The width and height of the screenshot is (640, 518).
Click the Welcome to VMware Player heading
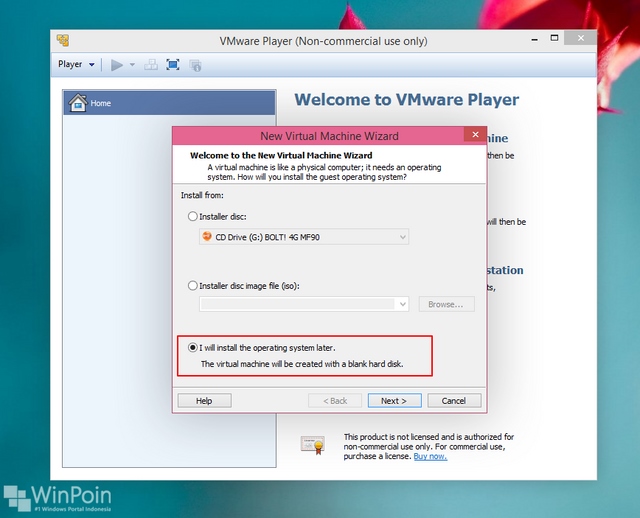407,100
